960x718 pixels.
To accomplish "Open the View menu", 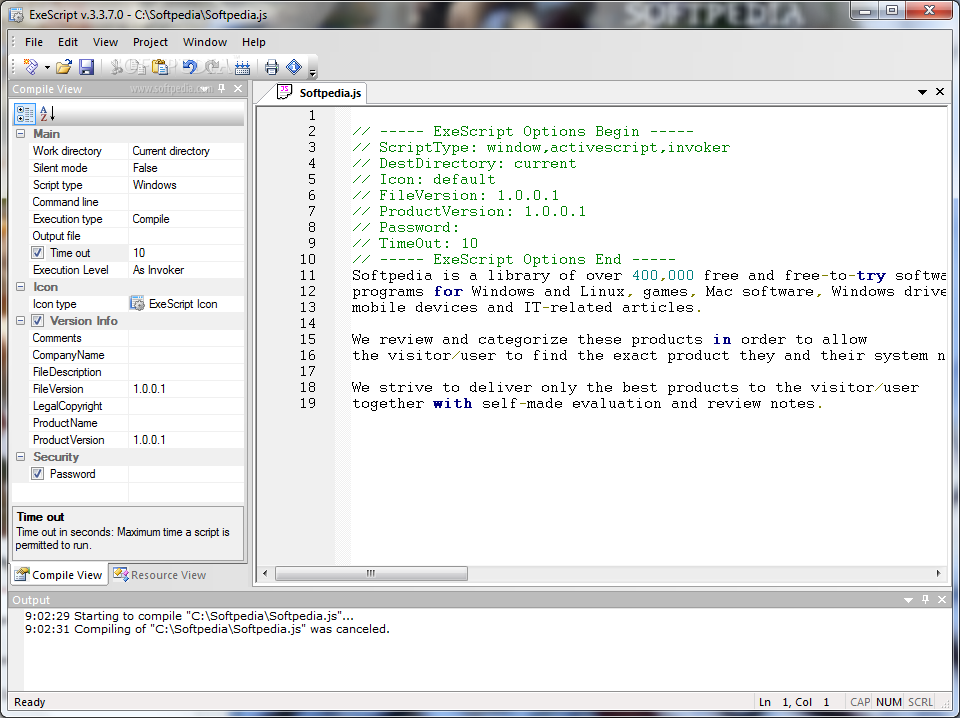I will (105, 42).
